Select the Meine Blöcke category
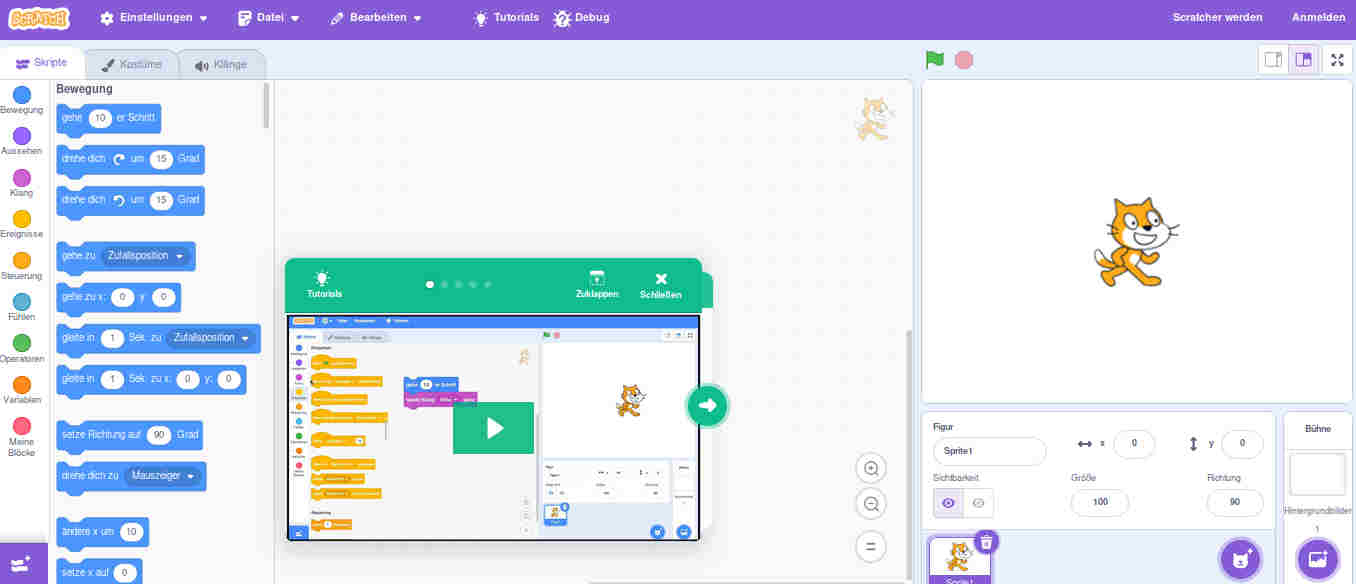 click(x=21, y=438)
